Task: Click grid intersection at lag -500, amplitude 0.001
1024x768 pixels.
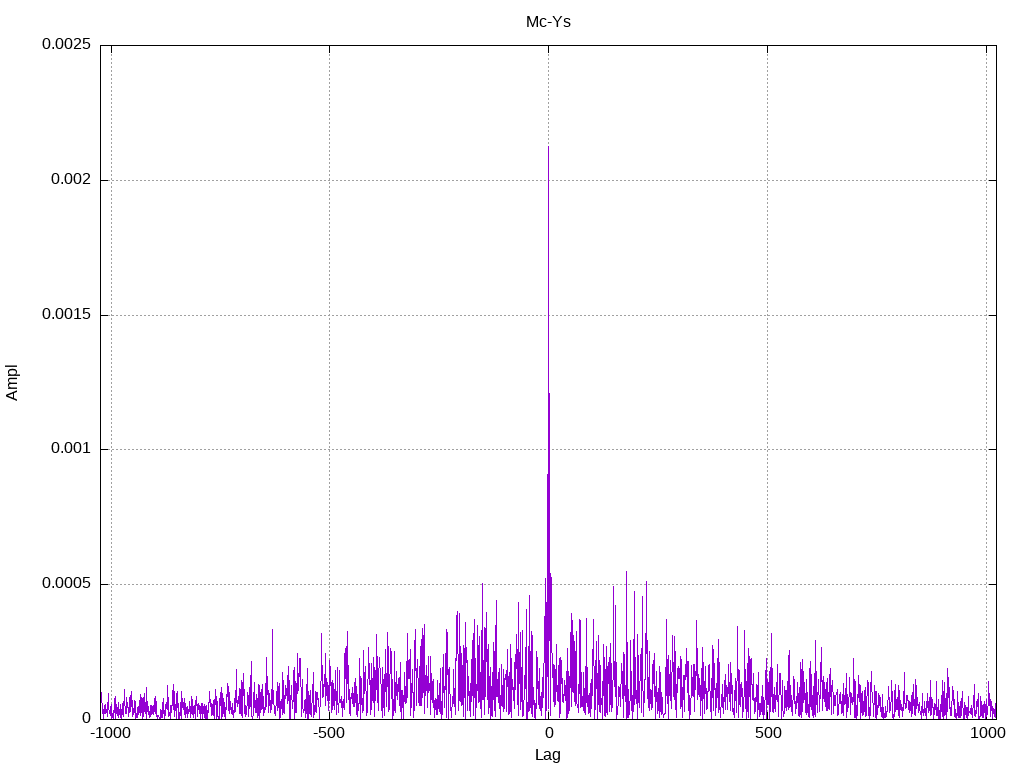Action: (x=329, y=449)
